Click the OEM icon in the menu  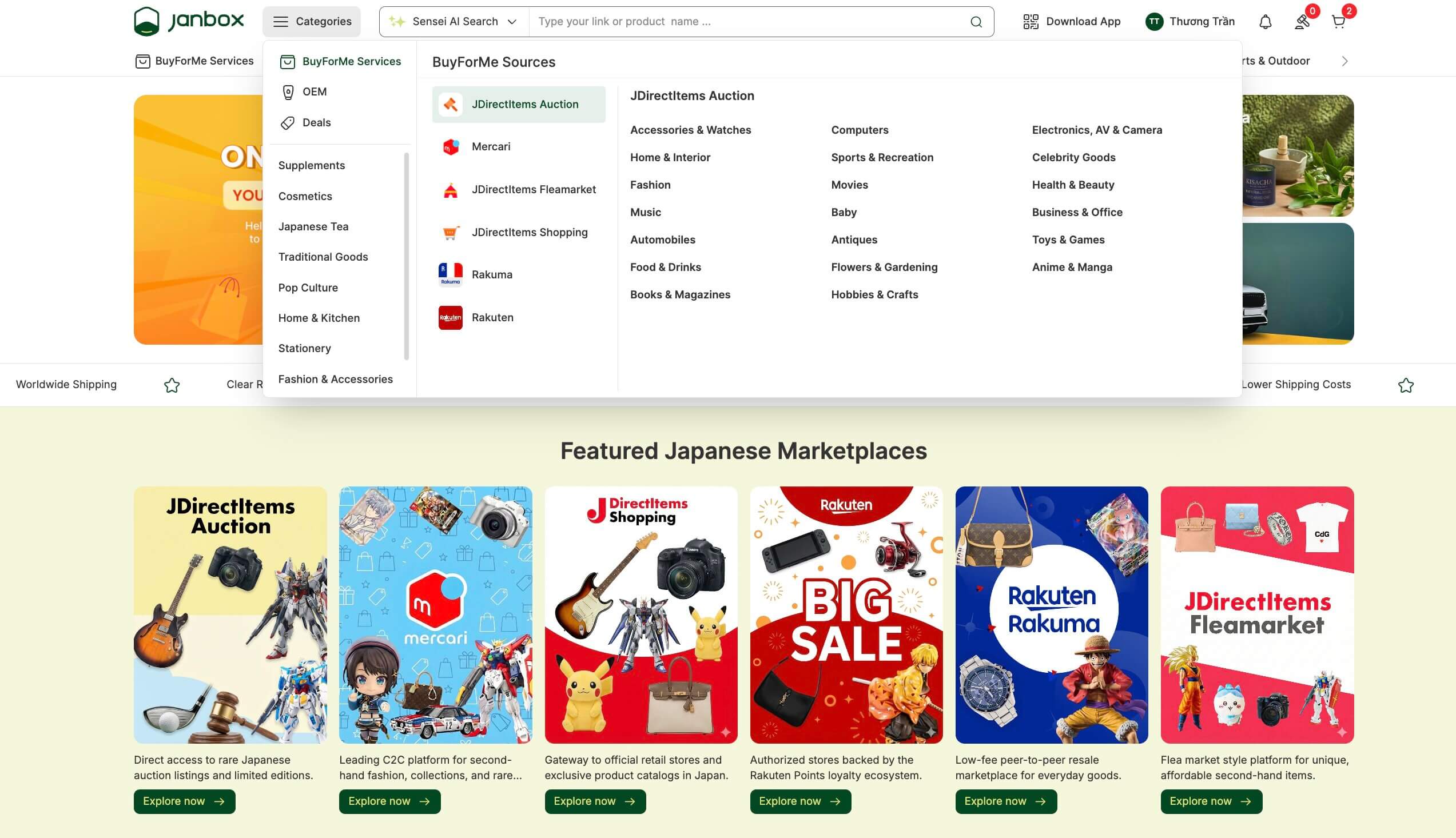[288, 92]
